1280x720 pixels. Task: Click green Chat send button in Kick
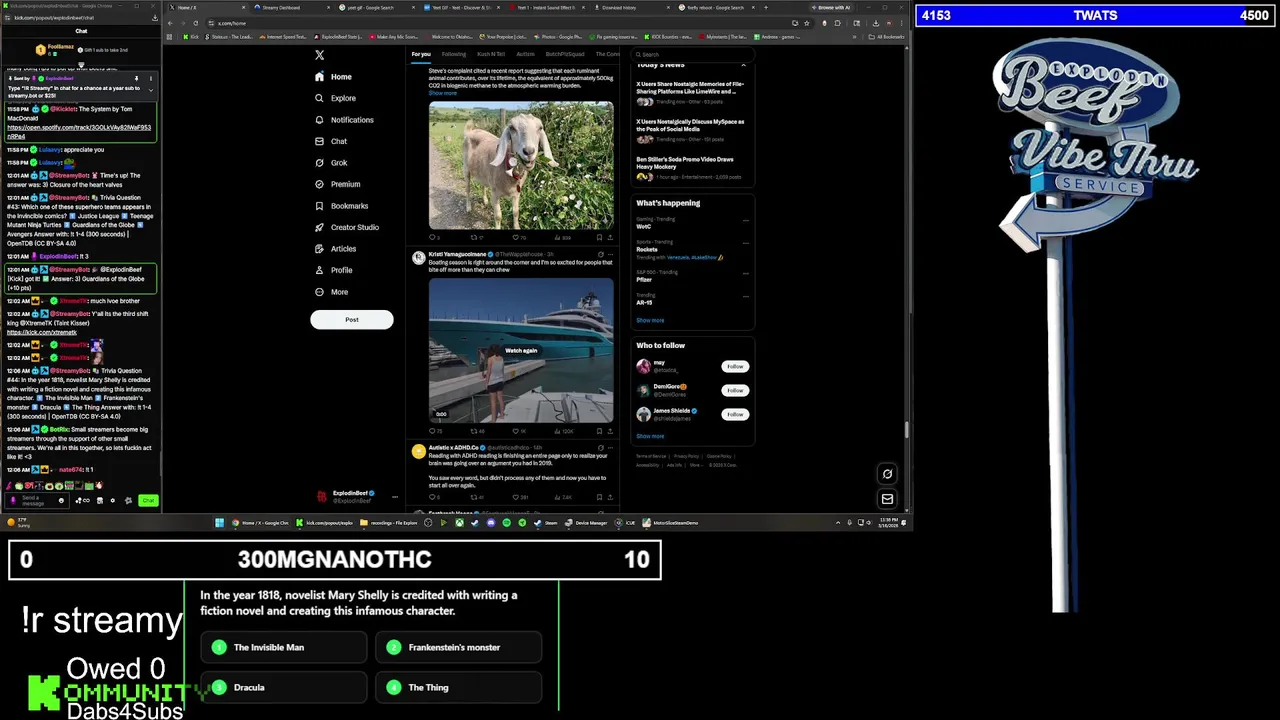[148, 500]
